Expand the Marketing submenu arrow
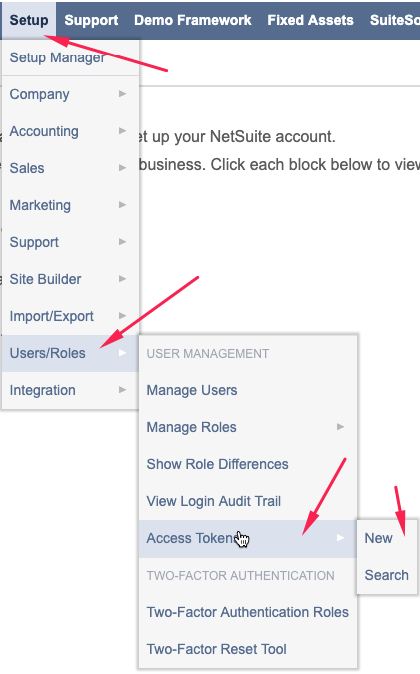 123,205
